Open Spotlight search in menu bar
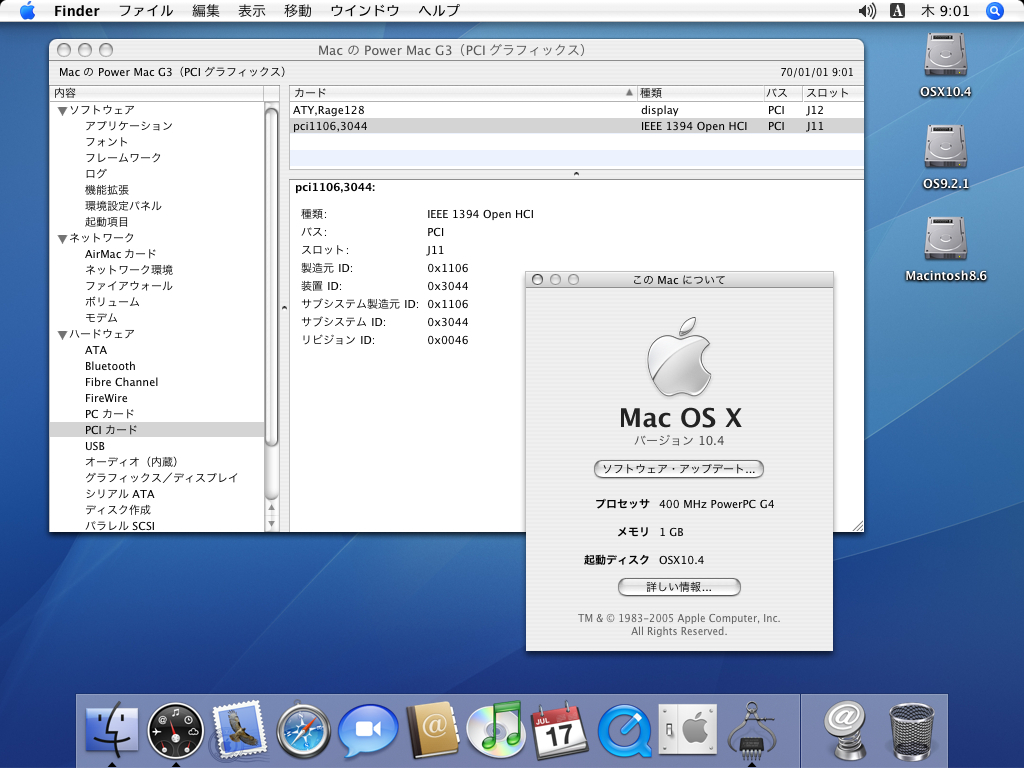Screen dimensions: 1024x768 [994, 11]
